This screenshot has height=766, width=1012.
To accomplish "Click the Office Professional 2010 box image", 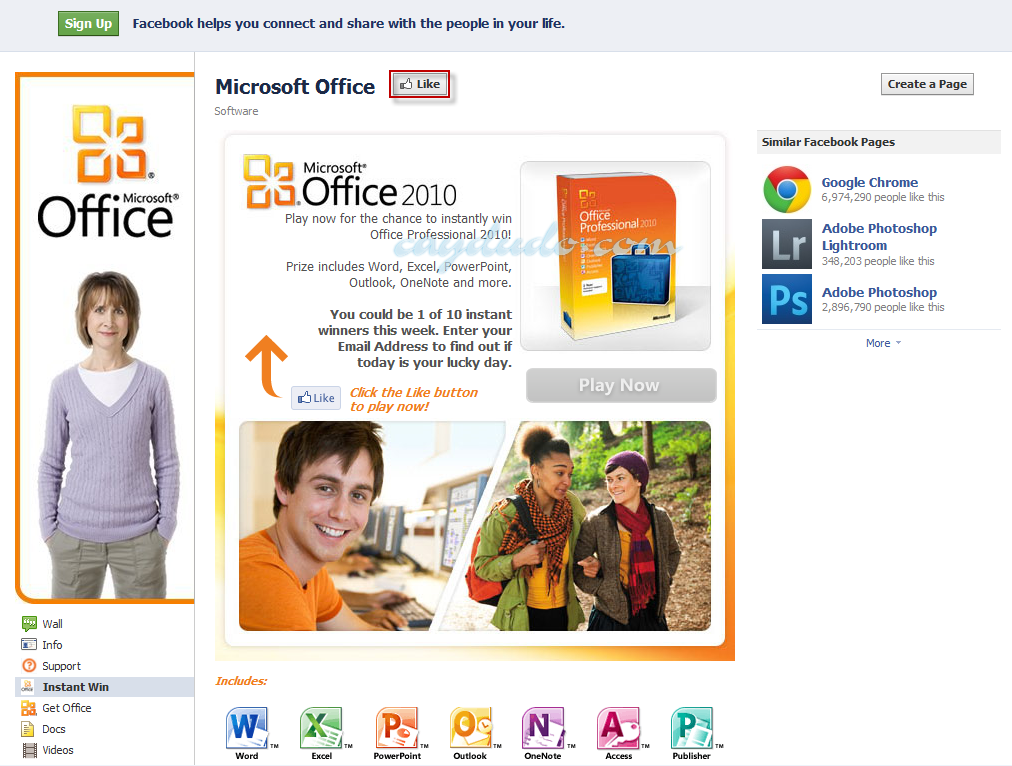I will click(x=615, y=256).
